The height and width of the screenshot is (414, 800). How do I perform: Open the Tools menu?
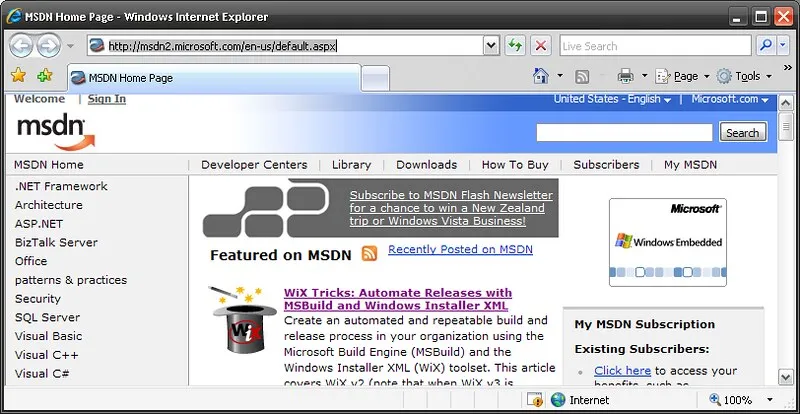[x=744, y=76]
